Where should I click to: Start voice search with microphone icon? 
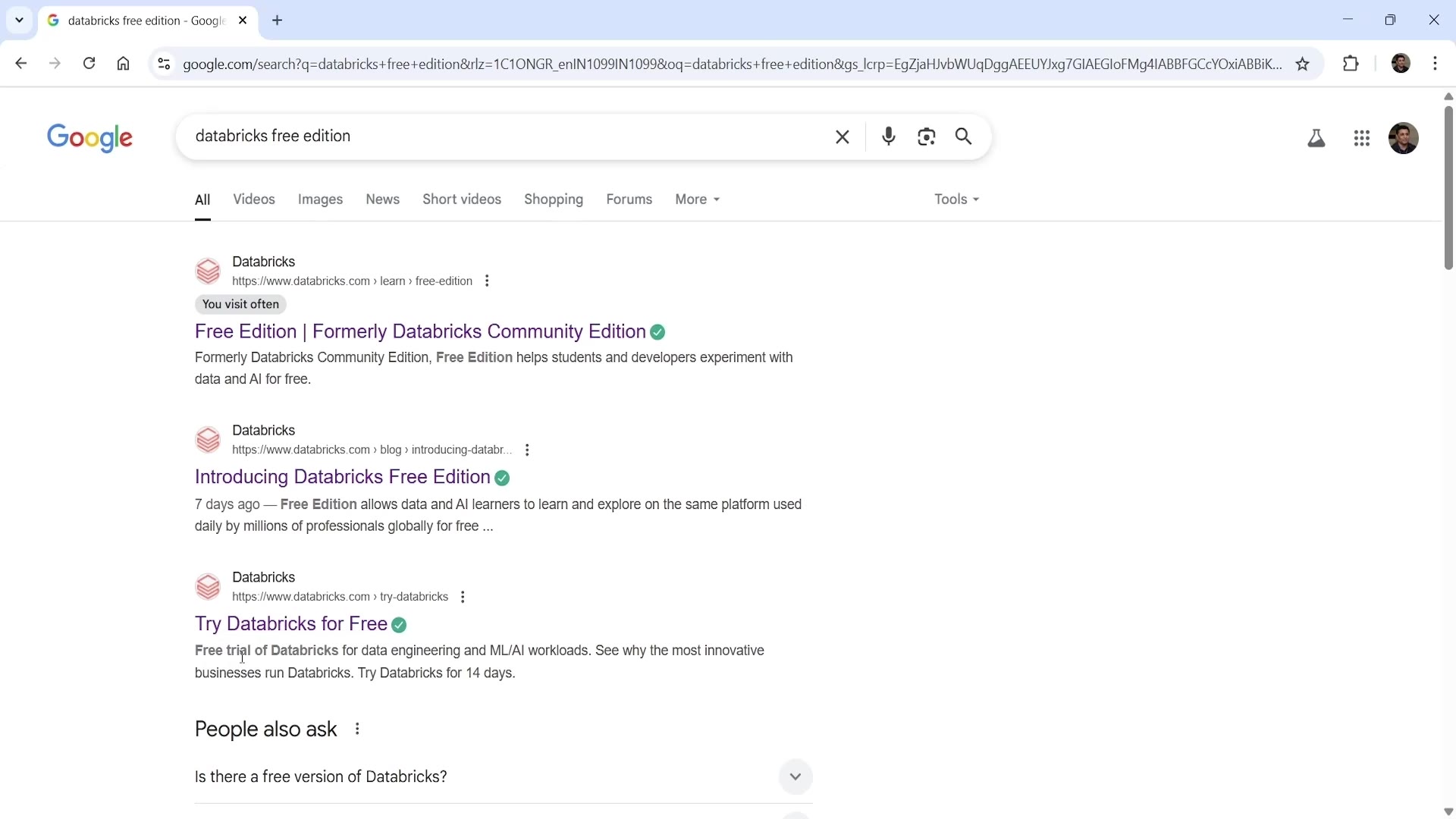point(890,137)
